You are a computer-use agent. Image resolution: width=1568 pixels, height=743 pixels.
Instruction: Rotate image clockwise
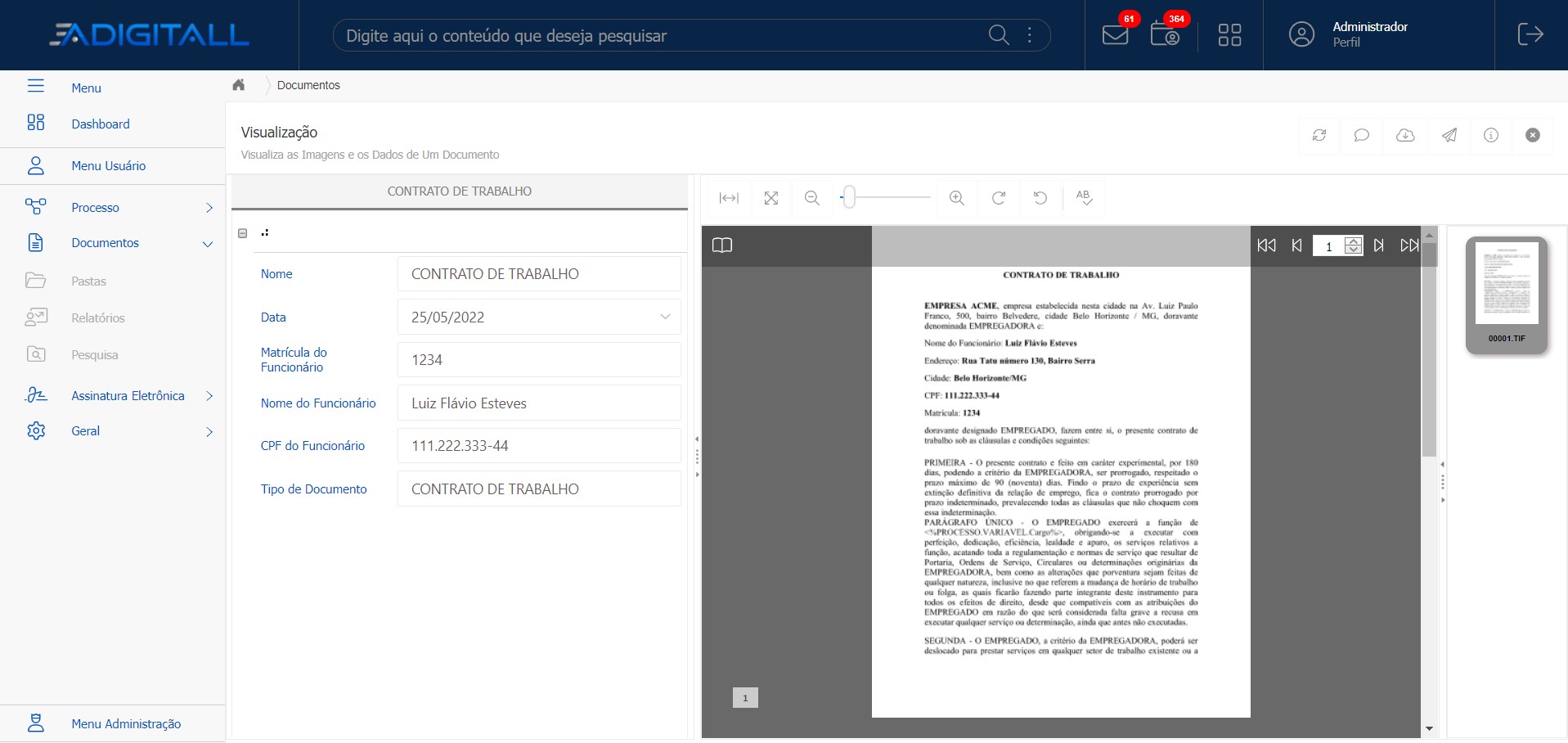(x=999, y=198)
